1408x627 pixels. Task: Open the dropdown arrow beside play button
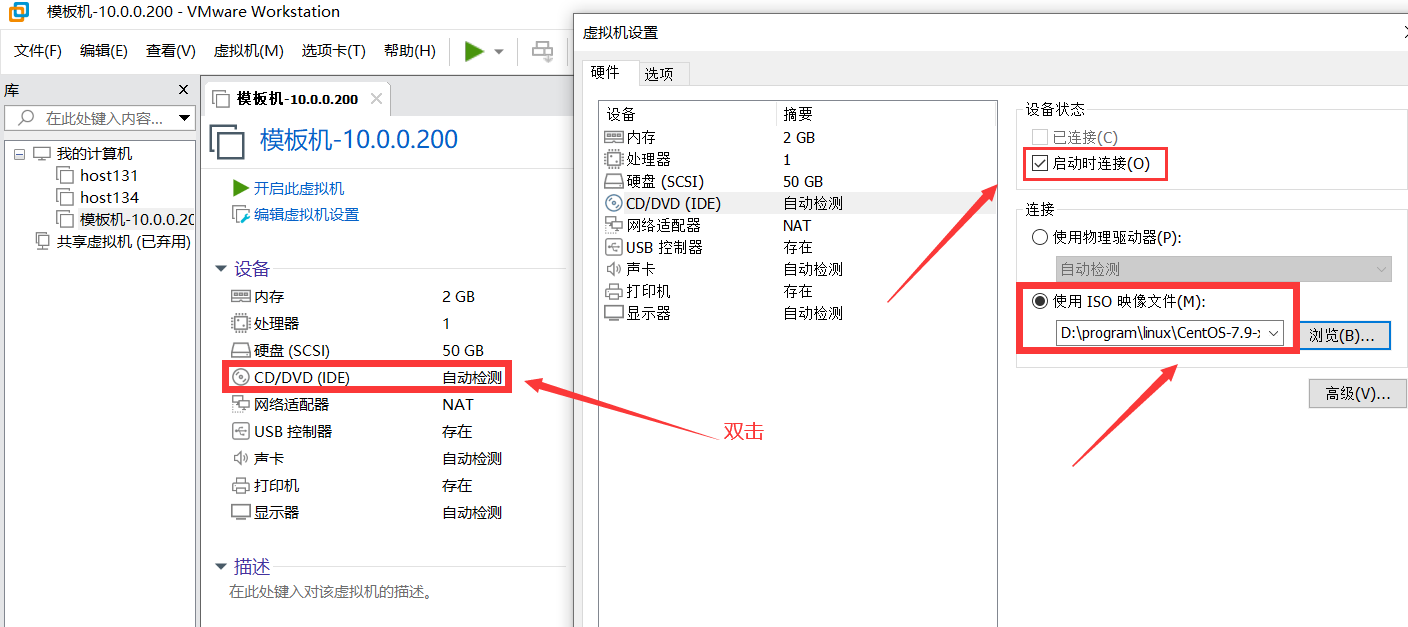tap(499, 51)
